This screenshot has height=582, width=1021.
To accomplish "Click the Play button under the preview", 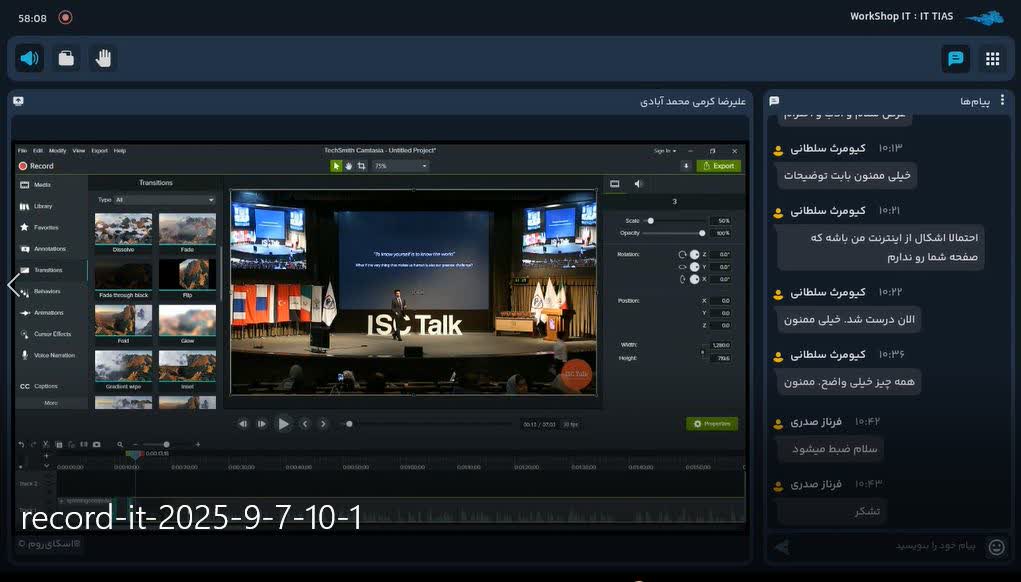I will click(x=284, y=424).
